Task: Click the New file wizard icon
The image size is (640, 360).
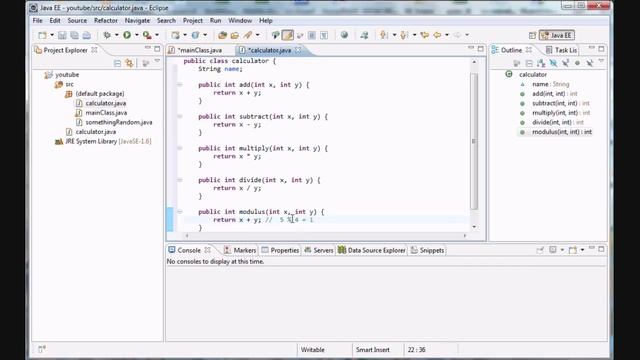Action: click(x=42, y=35)
